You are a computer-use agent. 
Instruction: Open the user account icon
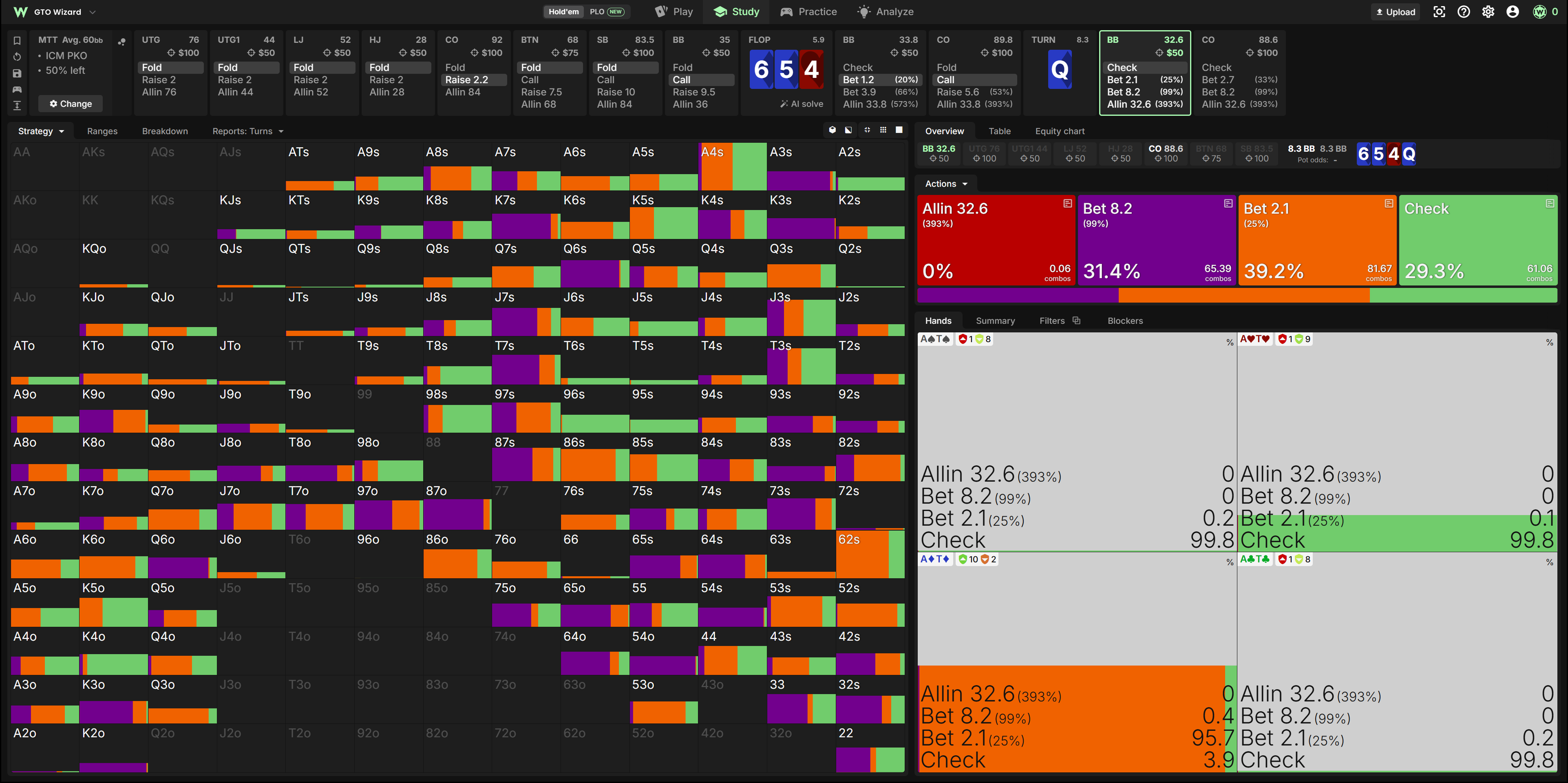click(1513, 11)
